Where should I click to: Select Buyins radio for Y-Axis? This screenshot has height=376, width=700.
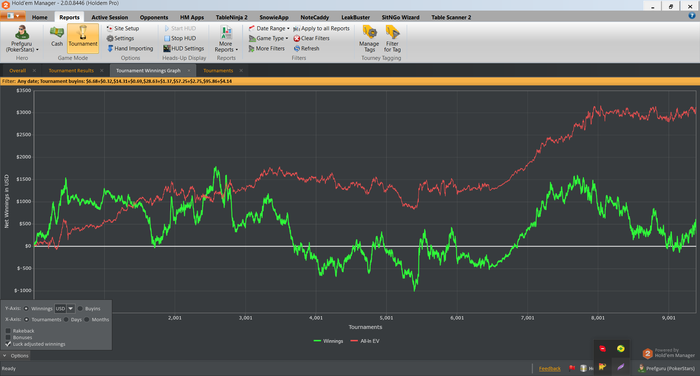click(x=80, y=309)
